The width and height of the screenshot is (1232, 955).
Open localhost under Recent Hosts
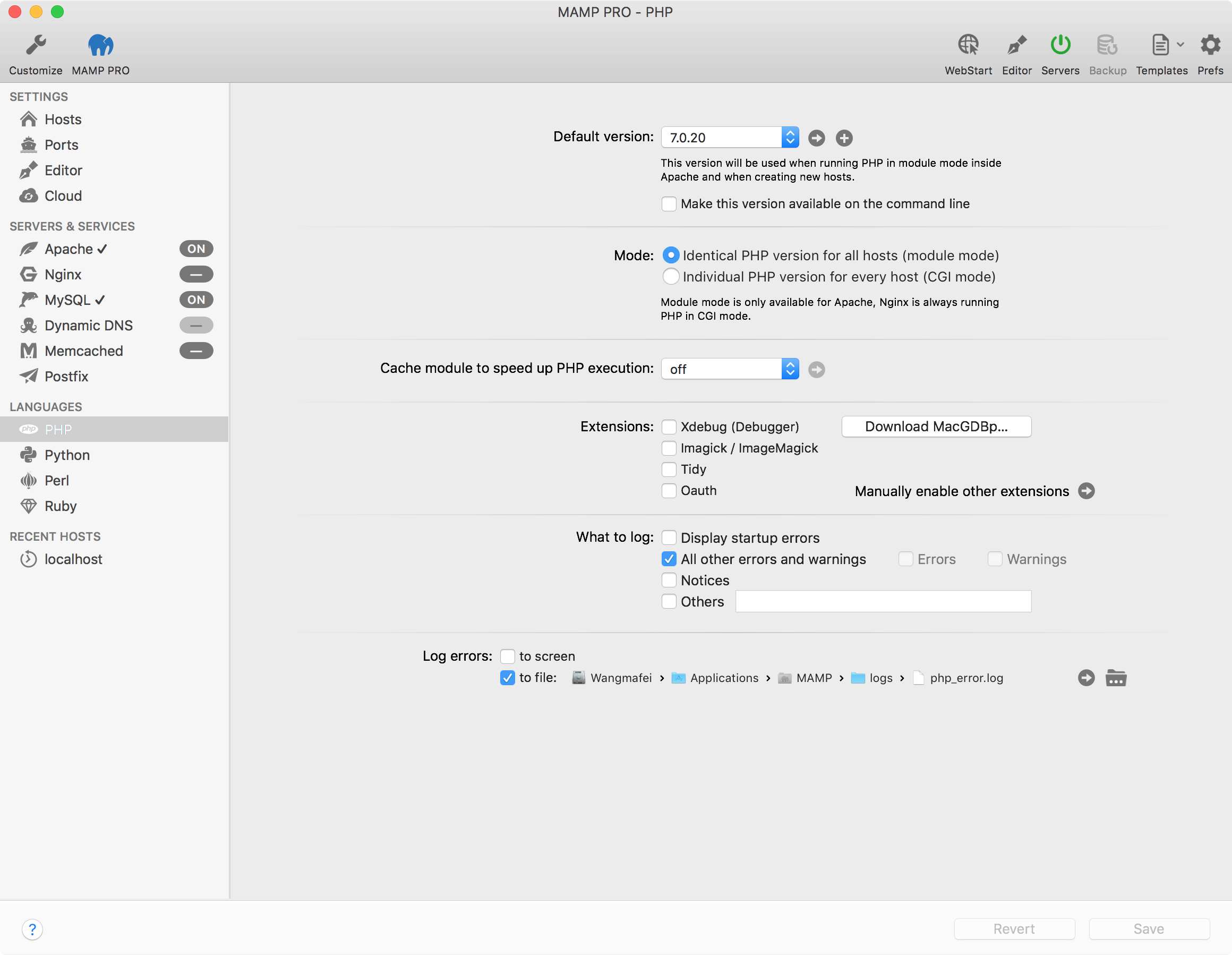[x=114, y=559]
